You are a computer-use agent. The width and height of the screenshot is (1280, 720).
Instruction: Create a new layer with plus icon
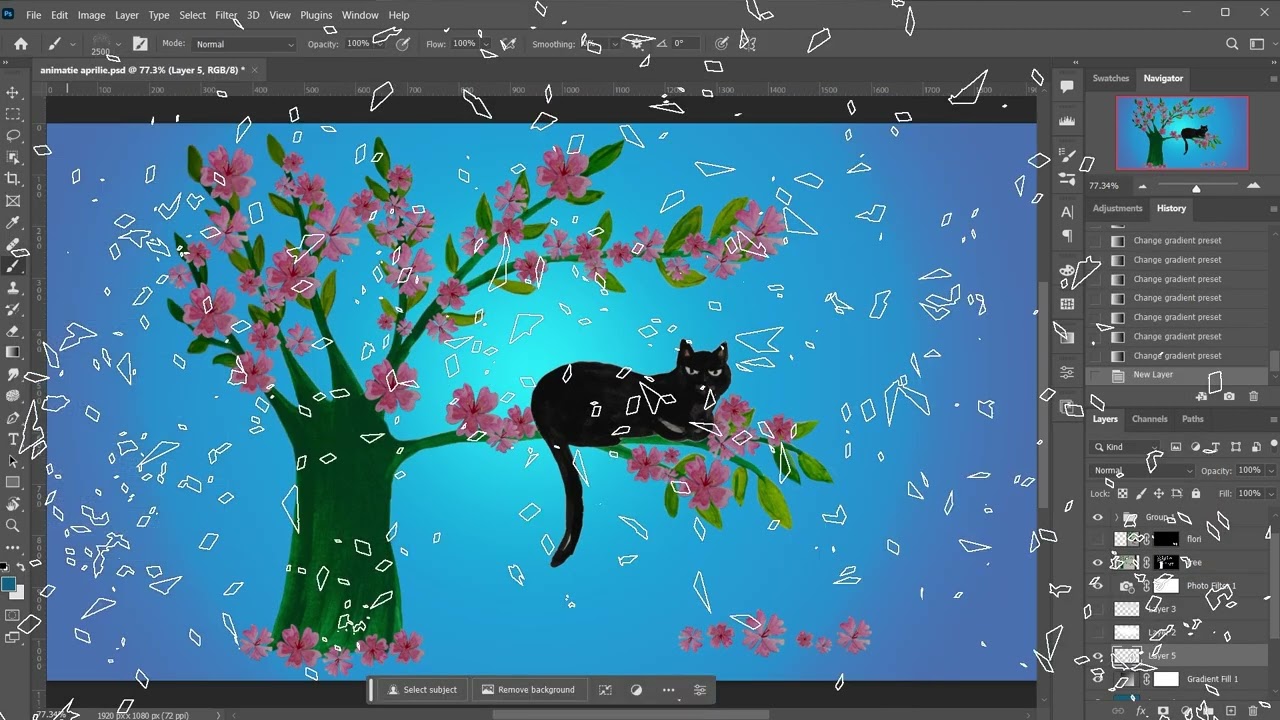(1231, 711)
